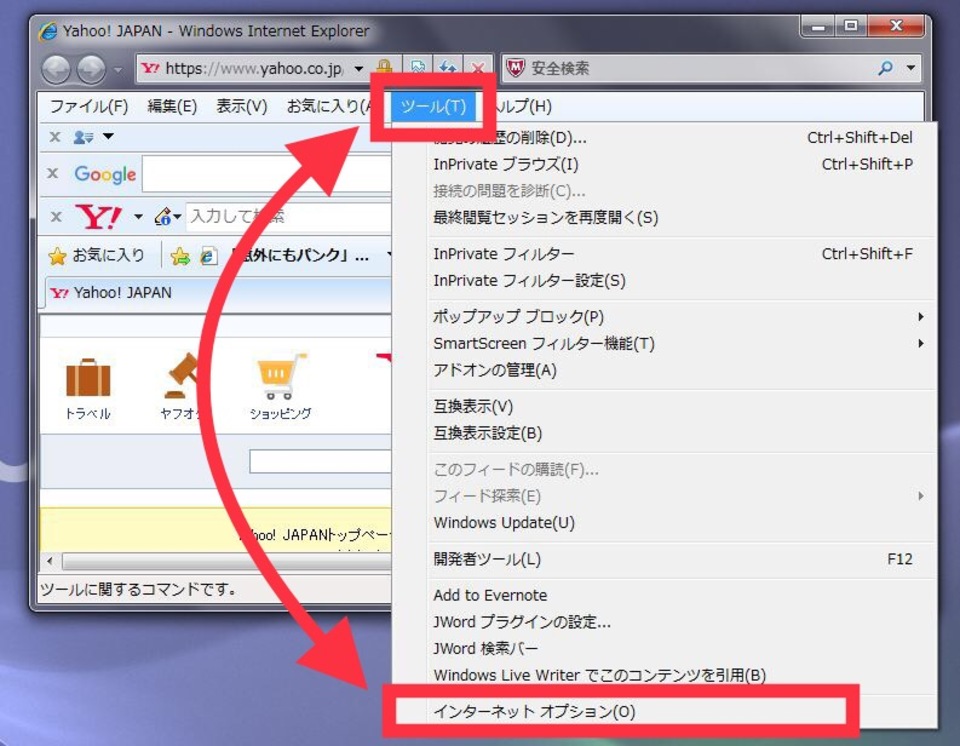Click the Y! logo in Yahoo toolbar
Viewport: 960px width, 746px height.
(98, 217)
